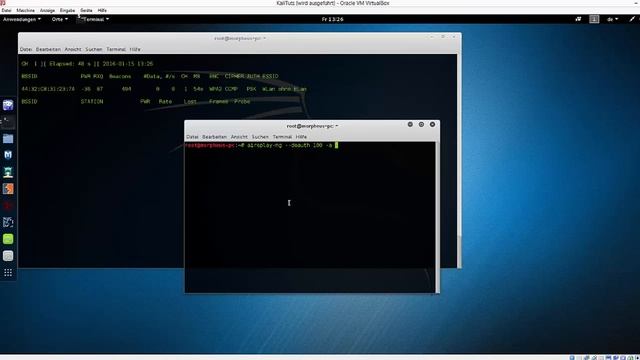The width and height of the screenshot is (640, 360).
Task: Click the workspace indicator '1' in the top panel
Action: [x=594, y=19]
